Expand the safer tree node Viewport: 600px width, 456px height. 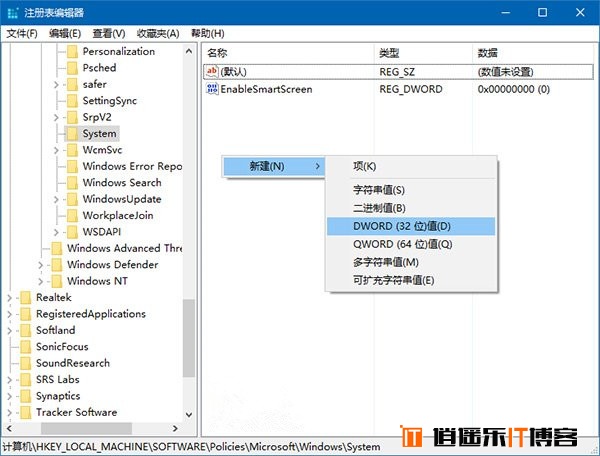[56, 85]
